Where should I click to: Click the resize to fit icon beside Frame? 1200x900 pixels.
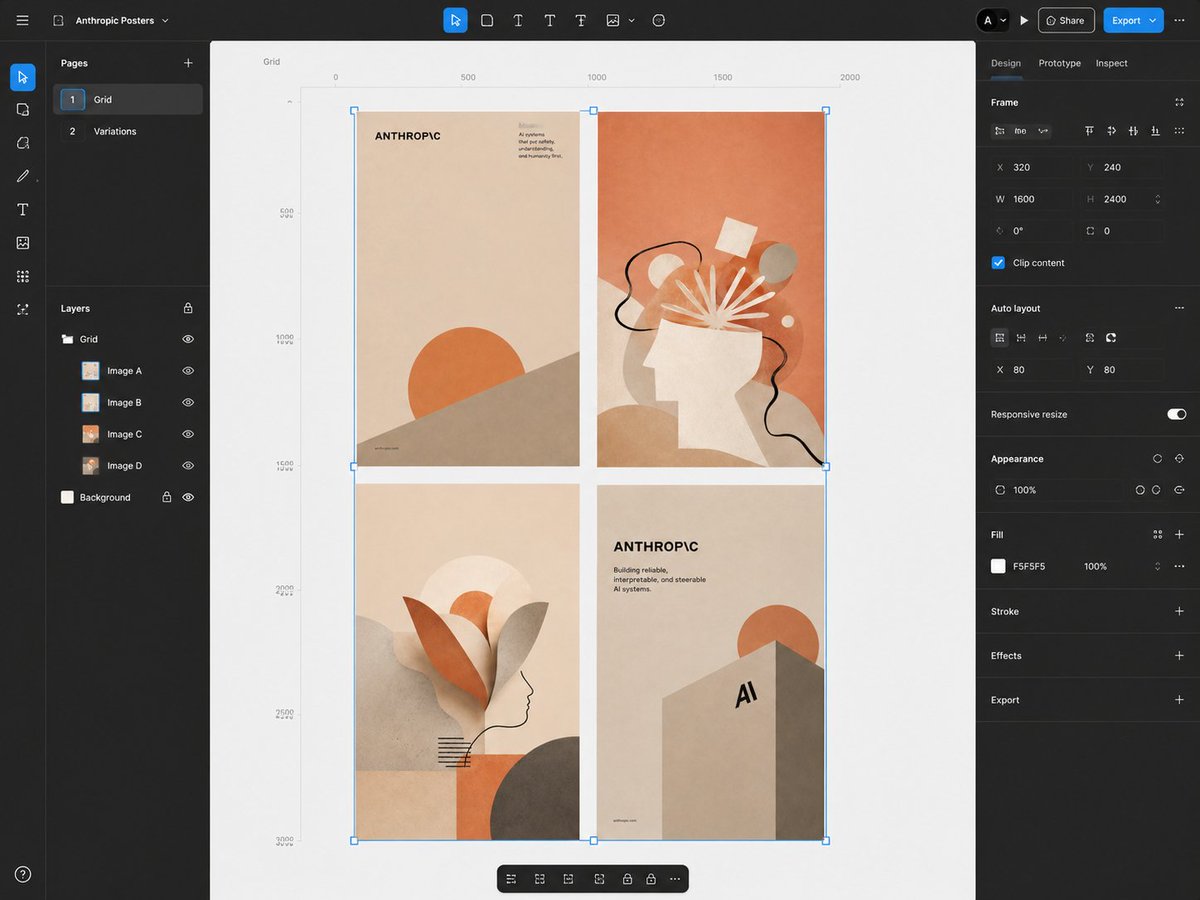[x=1180, y=102]
